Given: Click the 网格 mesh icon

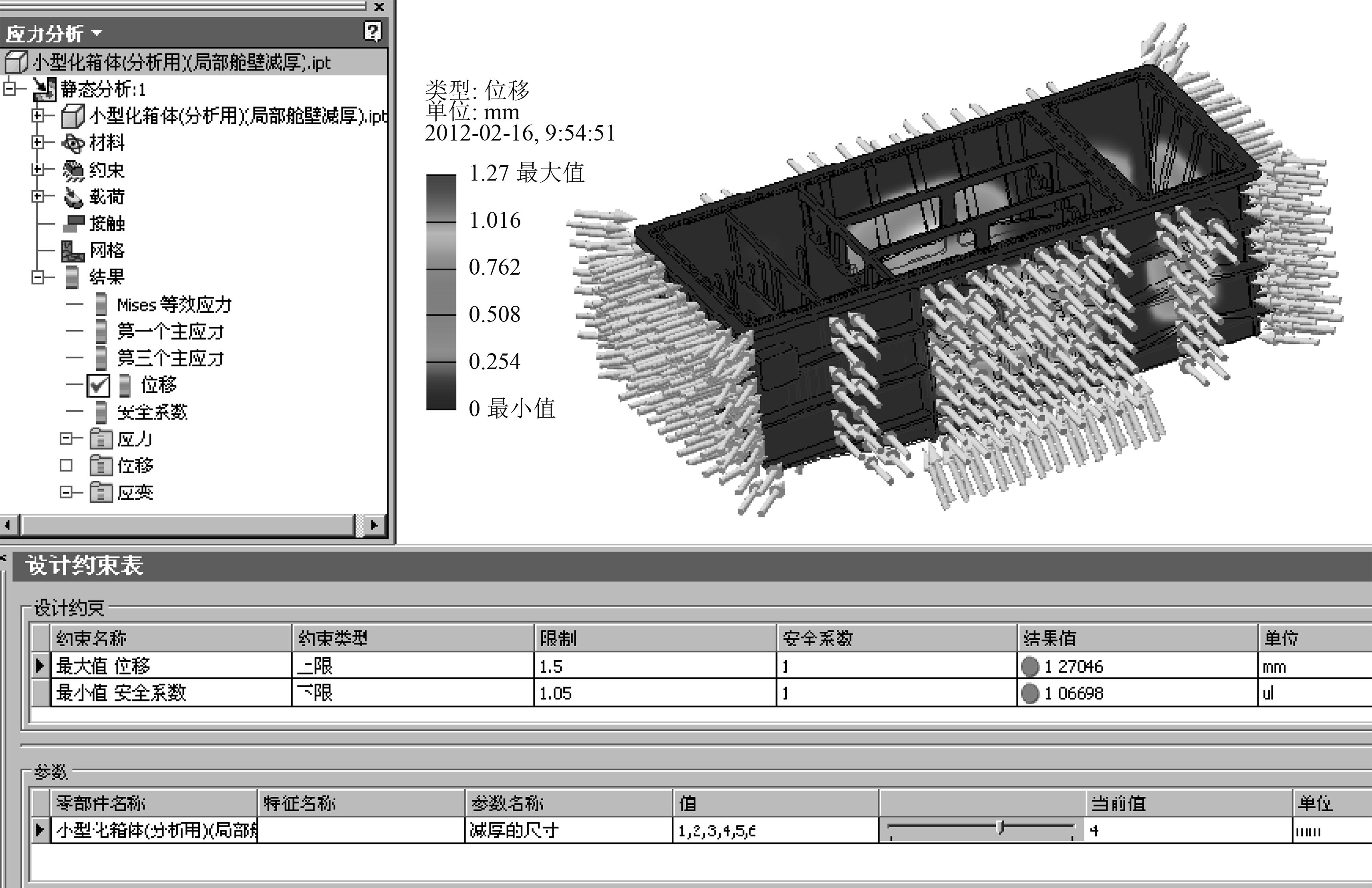Looking at the screenshot, I should 73,250.
